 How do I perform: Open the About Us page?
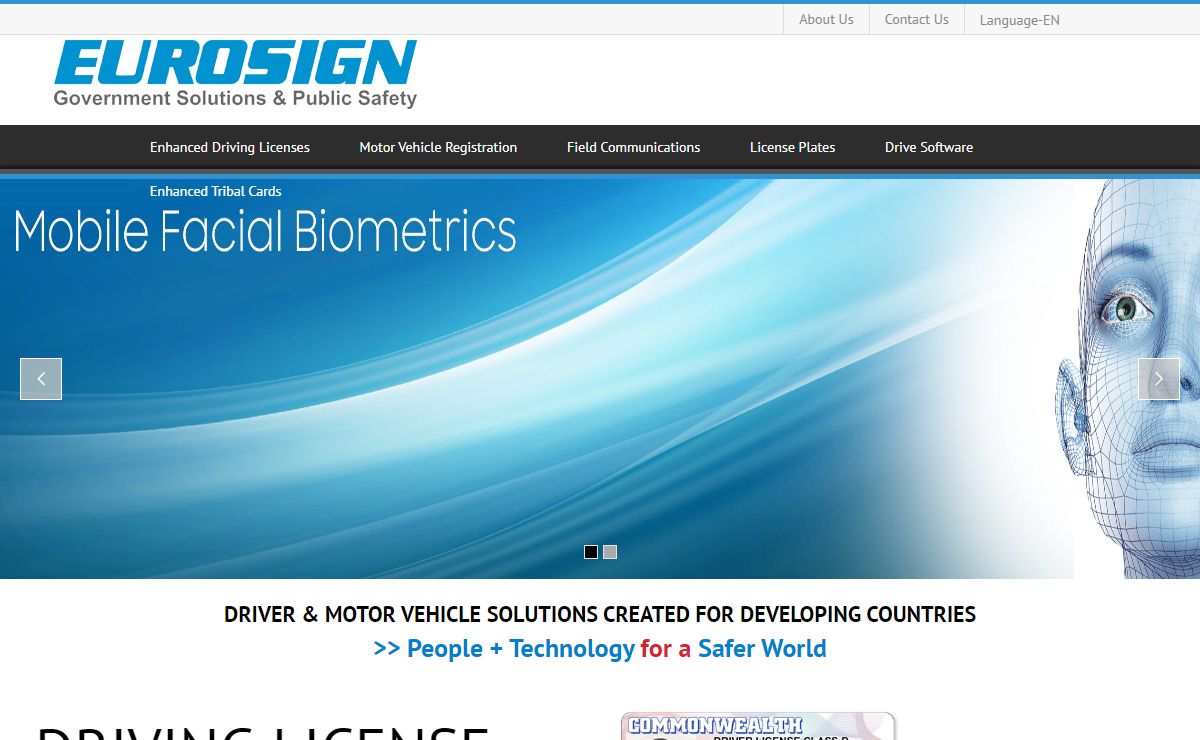pos(826,19)
